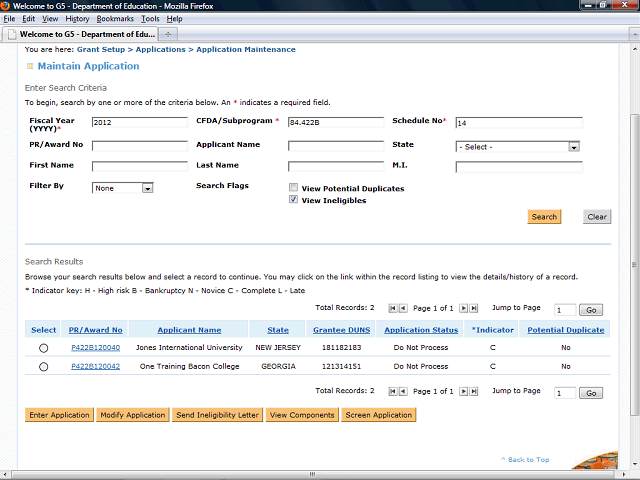Open a new browser tab with plus icon

168,34
